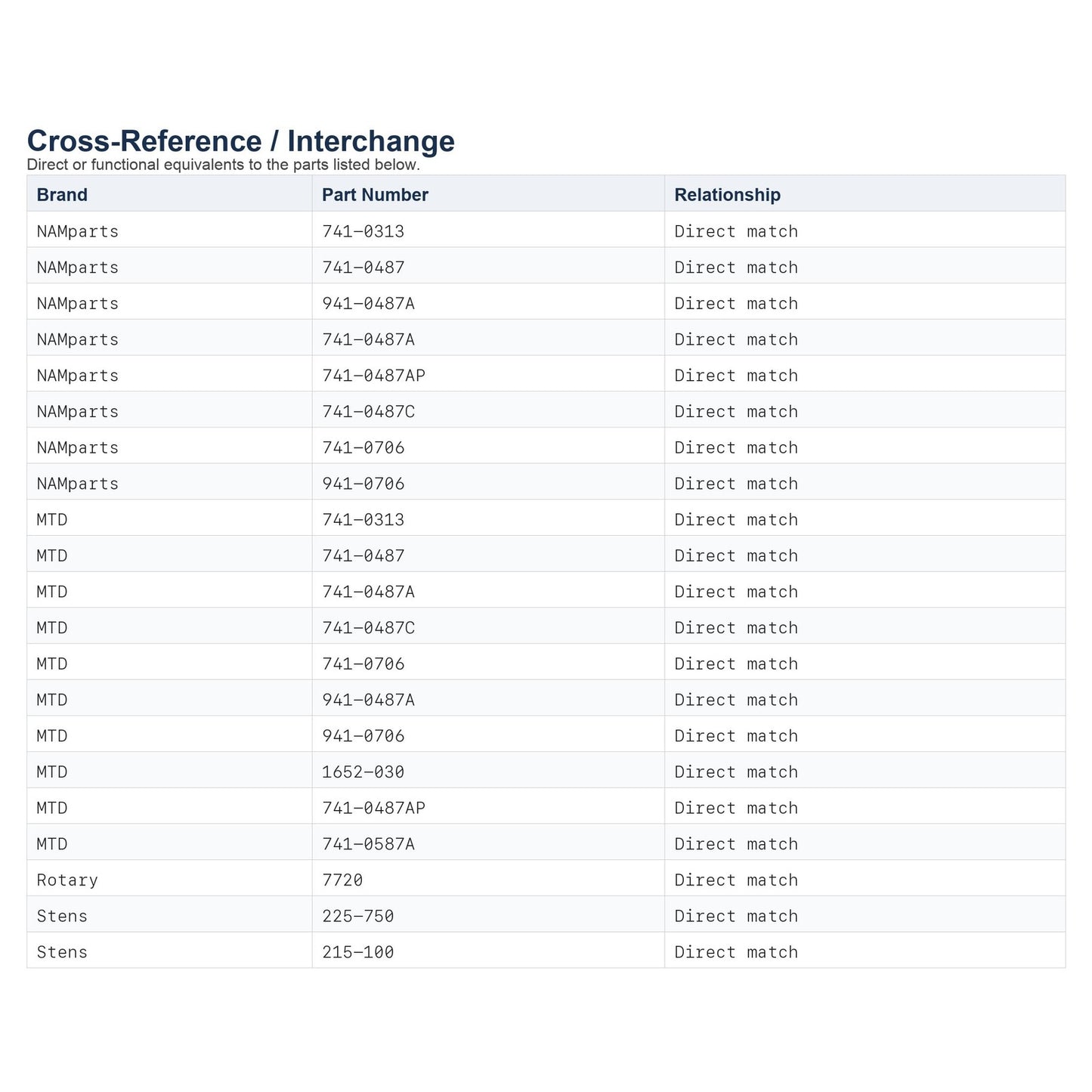Select NAMparts part number 741-0487AP
Image resolution: width=1092 pixels, height=1092 pixels.
point(373,376)
